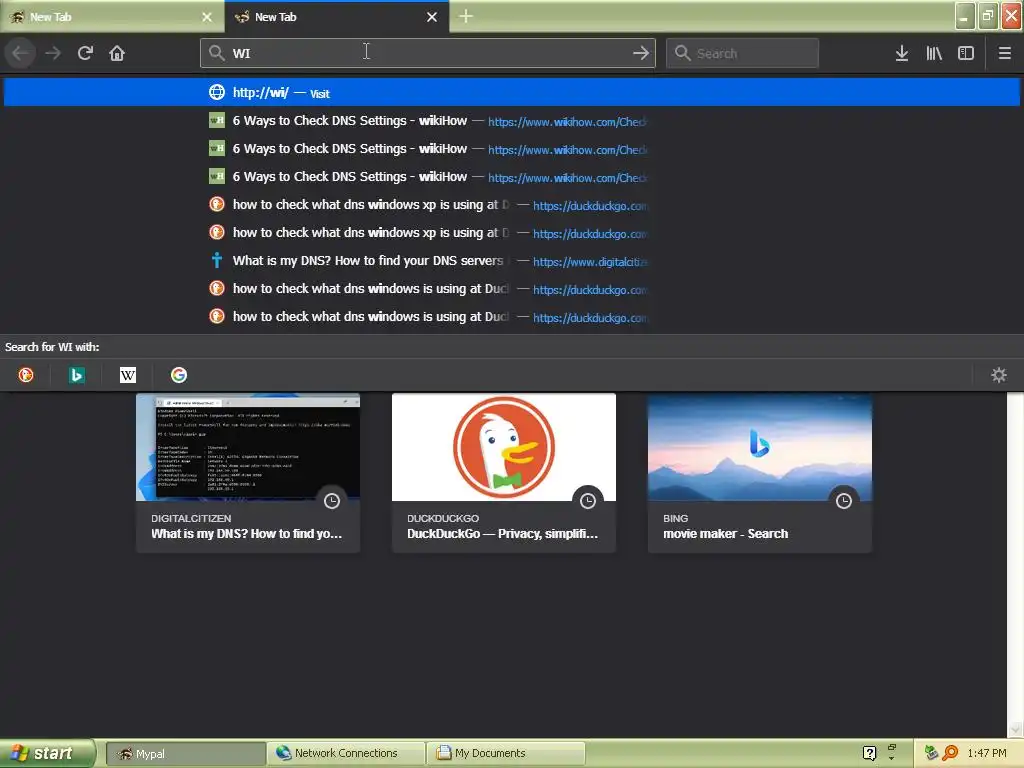Viewport: 1024px width, 768px height.
Task: Open the hamburger application menu
Action: click(1004, 53)
